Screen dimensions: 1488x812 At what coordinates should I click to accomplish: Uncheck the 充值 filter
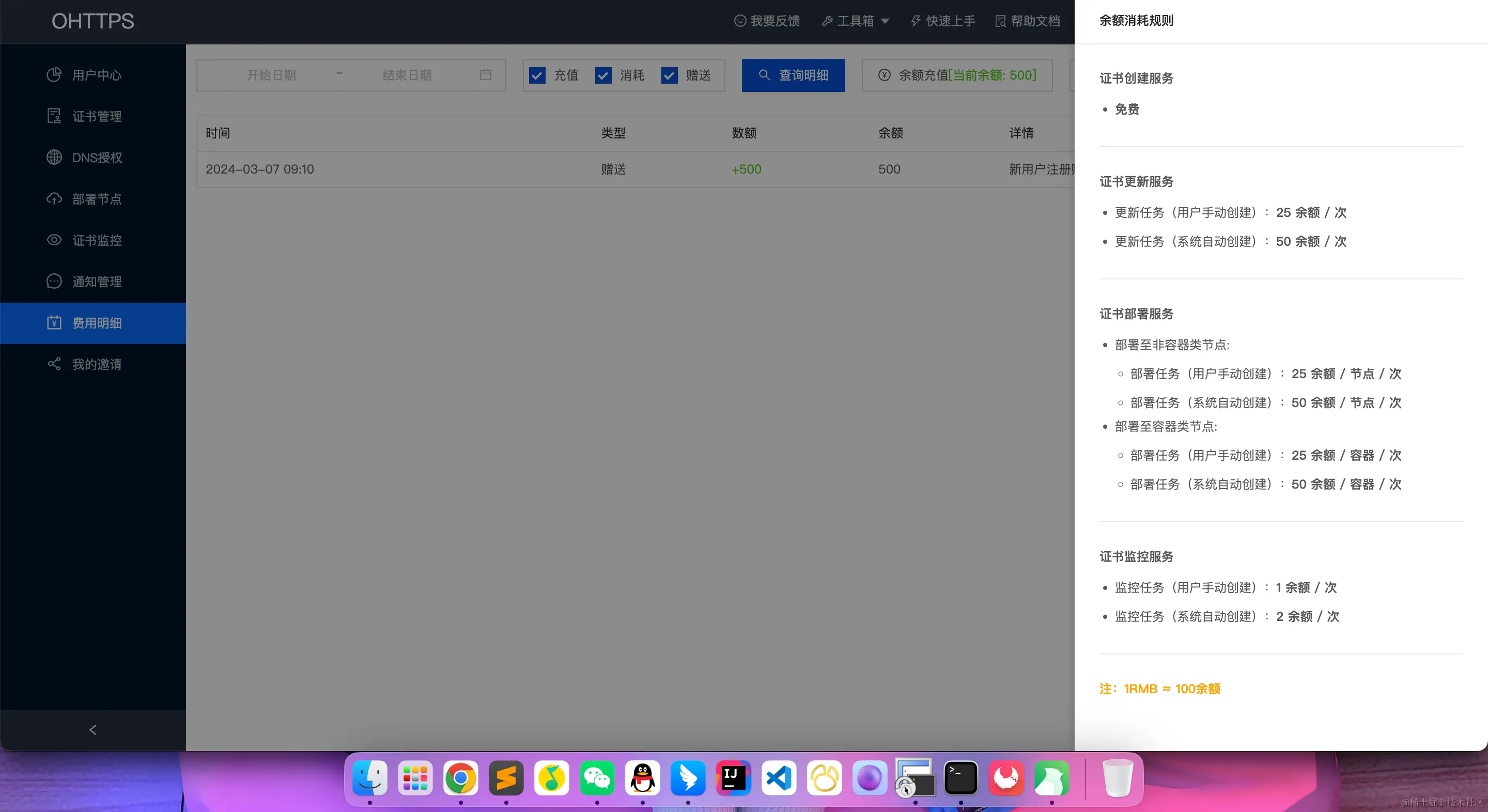coord(537,75)
